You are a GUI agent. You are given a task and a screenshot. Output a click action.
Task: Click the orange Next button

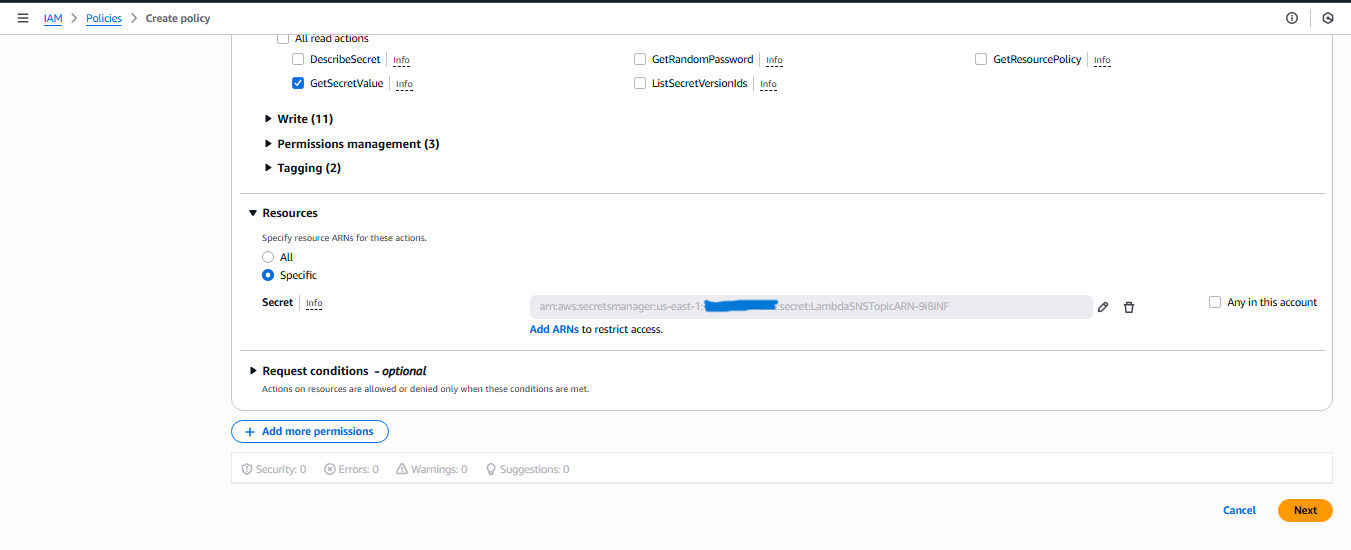[1305, 510]
